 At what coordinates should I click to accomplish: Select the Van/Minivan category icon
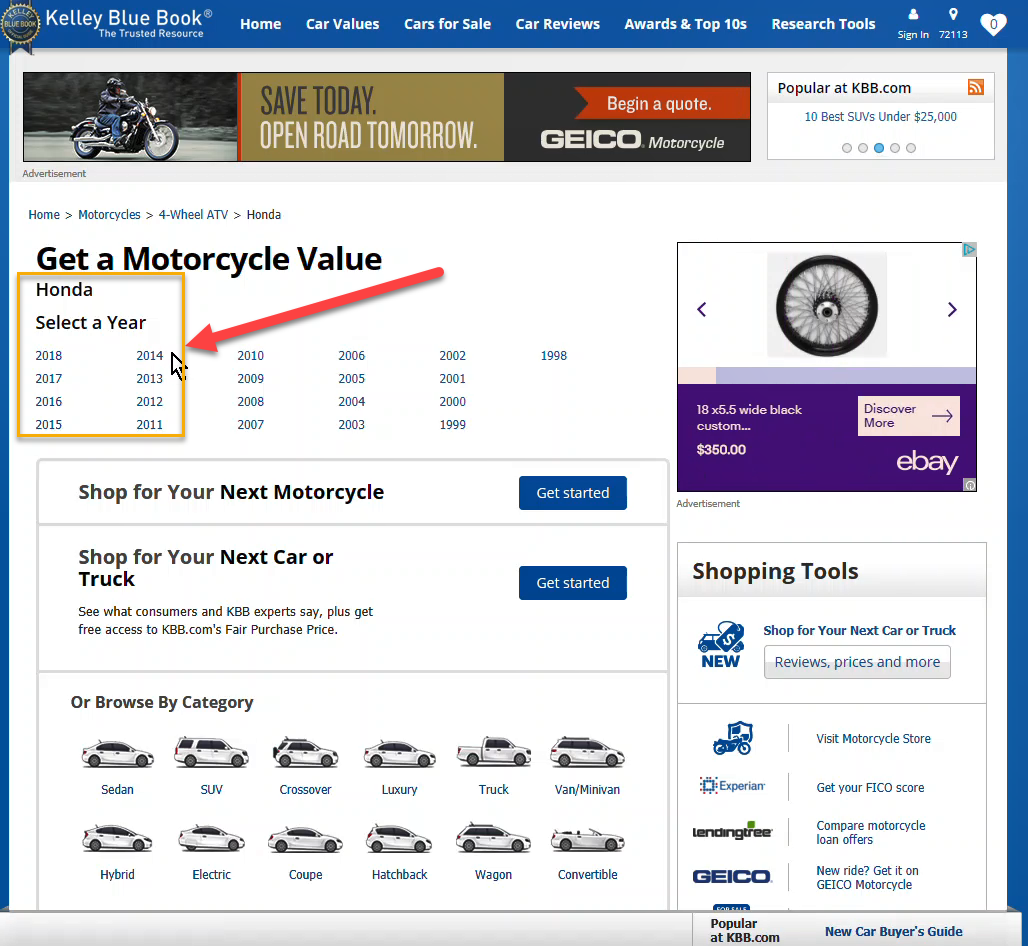[x=587, y=753]
